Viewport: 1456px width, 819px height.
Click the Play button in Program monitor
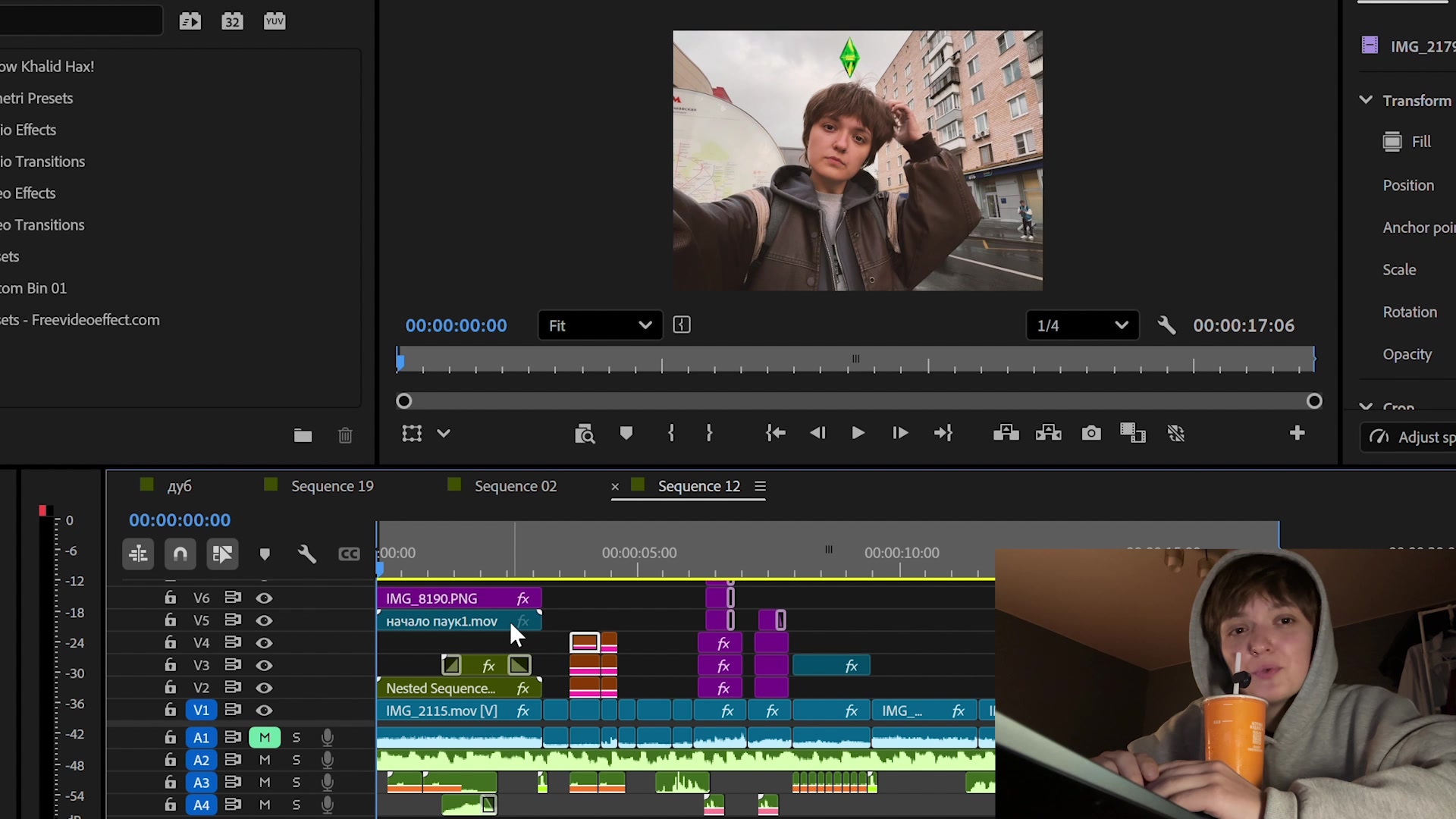[x=858, y=433]
